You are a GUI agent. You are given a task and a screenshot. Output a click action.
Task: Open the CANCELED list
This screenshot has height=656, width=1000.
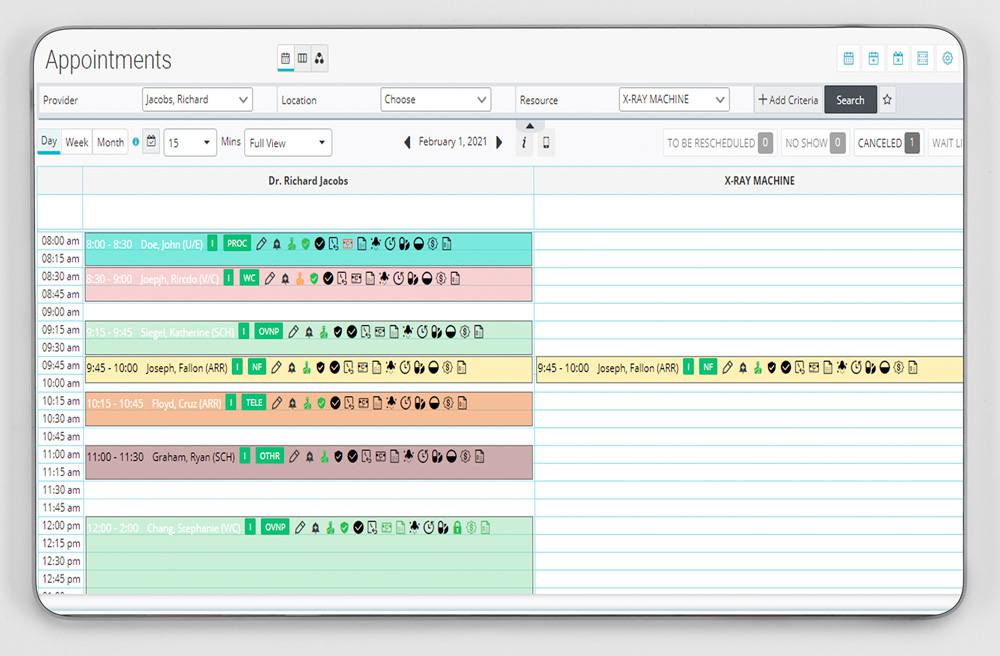click(888, 143)
